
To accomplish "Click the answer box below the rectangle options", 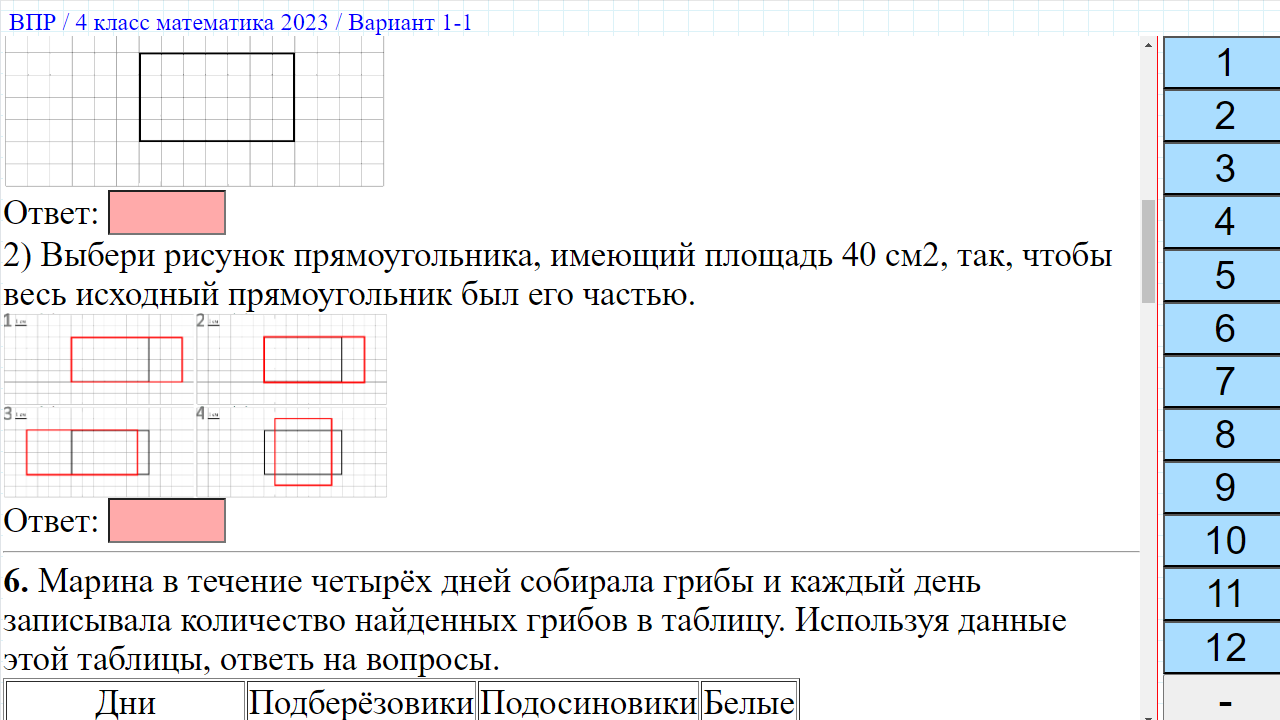I will point(167,519).
